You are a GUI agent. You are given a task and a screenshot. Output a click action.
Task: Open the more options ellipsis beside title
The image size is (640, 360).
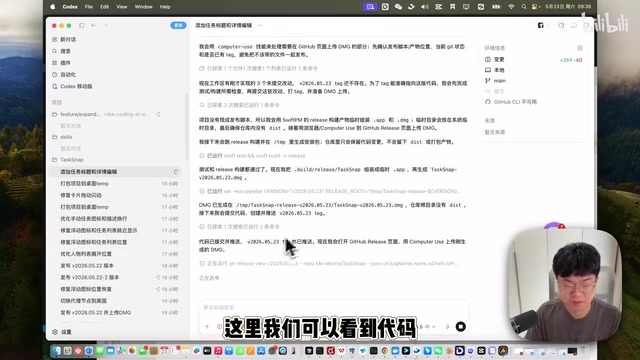tap(260, 25)
